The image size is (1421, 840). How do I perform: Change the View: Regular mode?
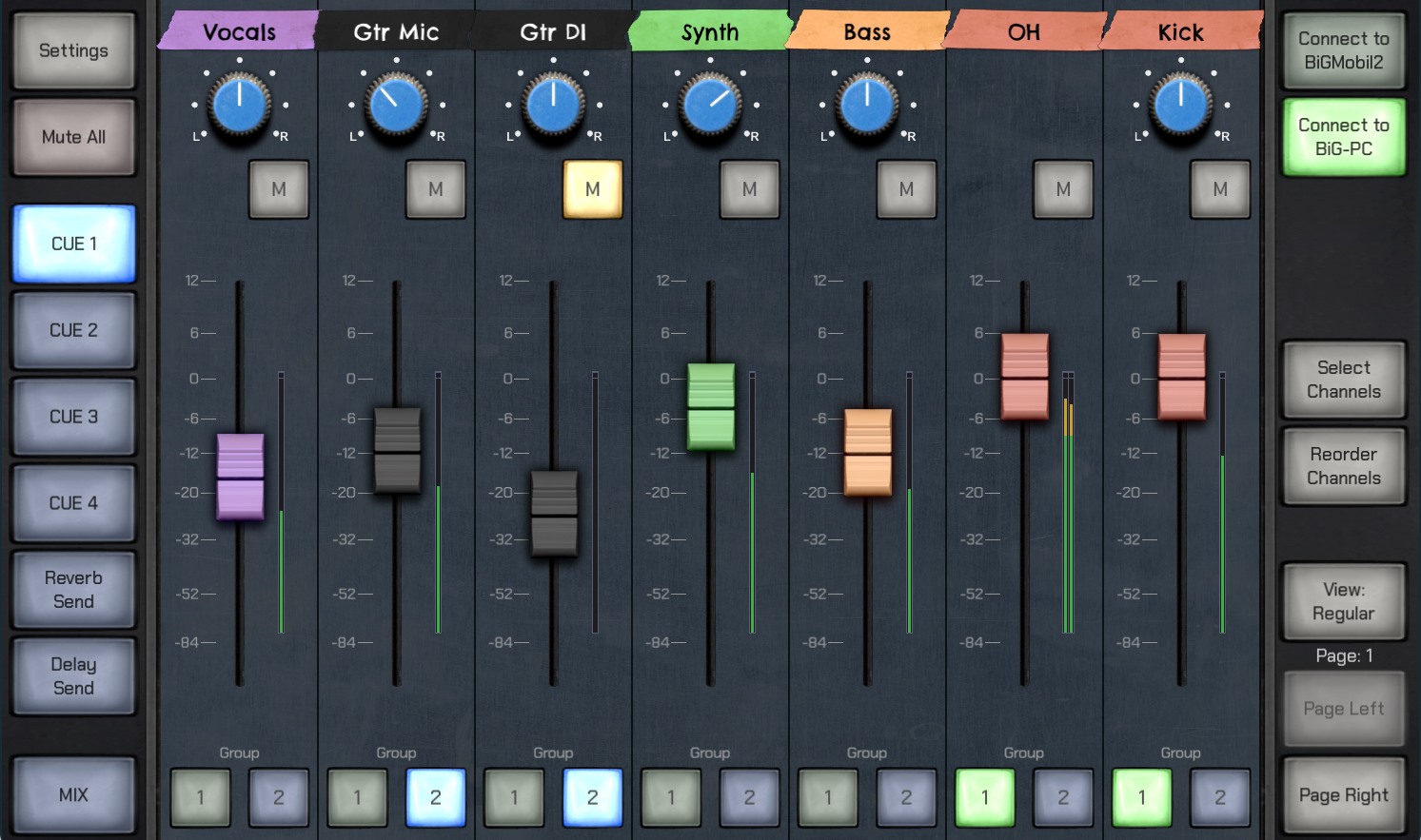1343,601
